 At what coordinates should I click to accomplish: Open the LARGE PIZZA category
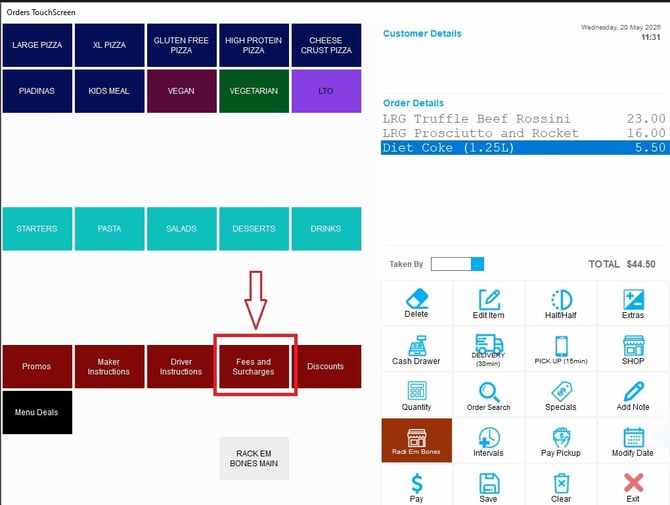click(x=37, y=45)
